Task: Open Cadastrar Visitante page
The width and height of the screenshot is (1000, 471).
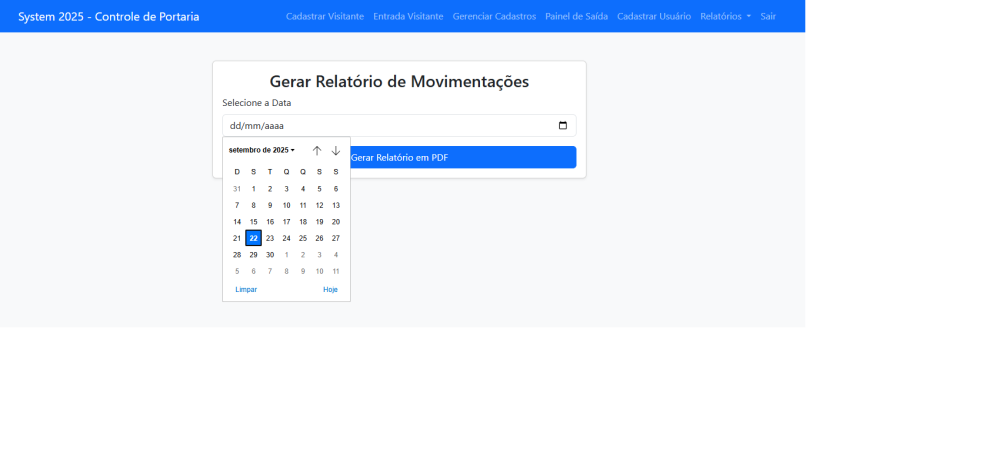Action: coord(325,17)
